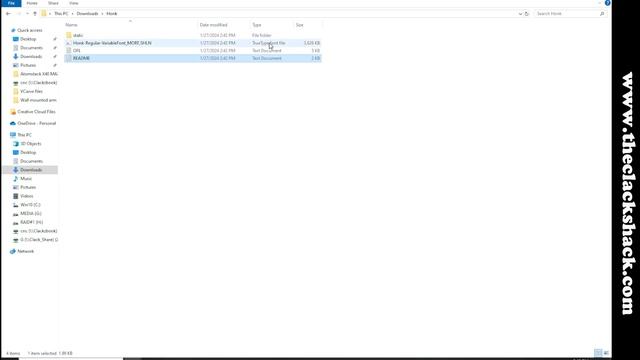This screenshot has width=640, height=360.
Task: Open the Clack_Share network drive
Action: 39,240
